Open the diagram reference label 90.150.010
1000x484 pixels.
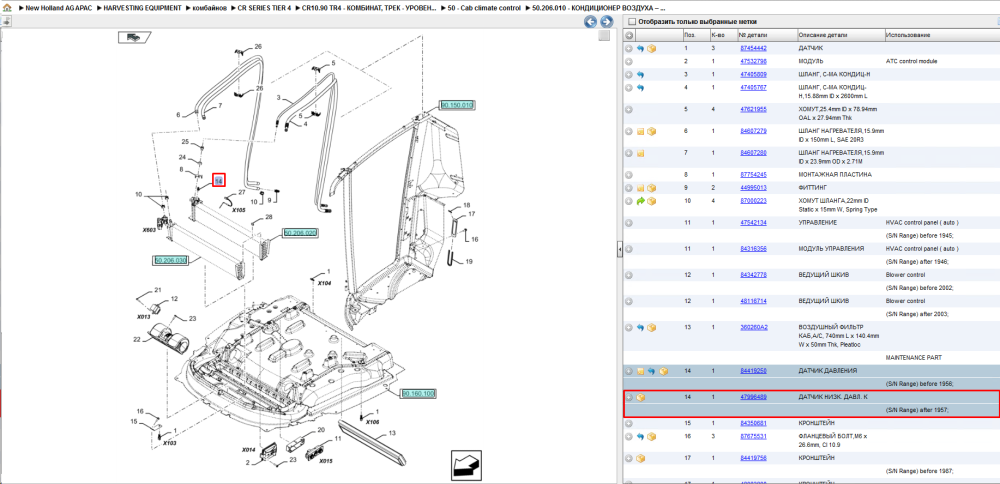457,105
